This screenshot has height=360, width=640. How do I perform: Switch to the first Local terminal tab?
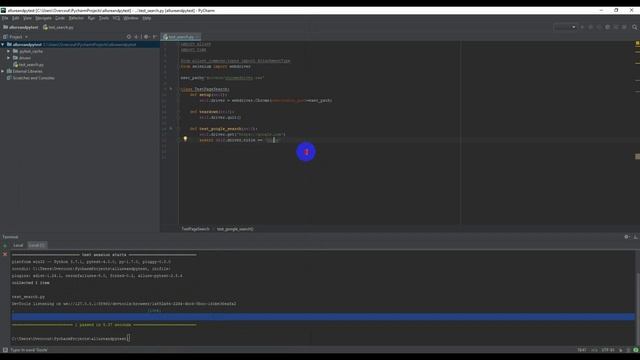click(18, 245)
